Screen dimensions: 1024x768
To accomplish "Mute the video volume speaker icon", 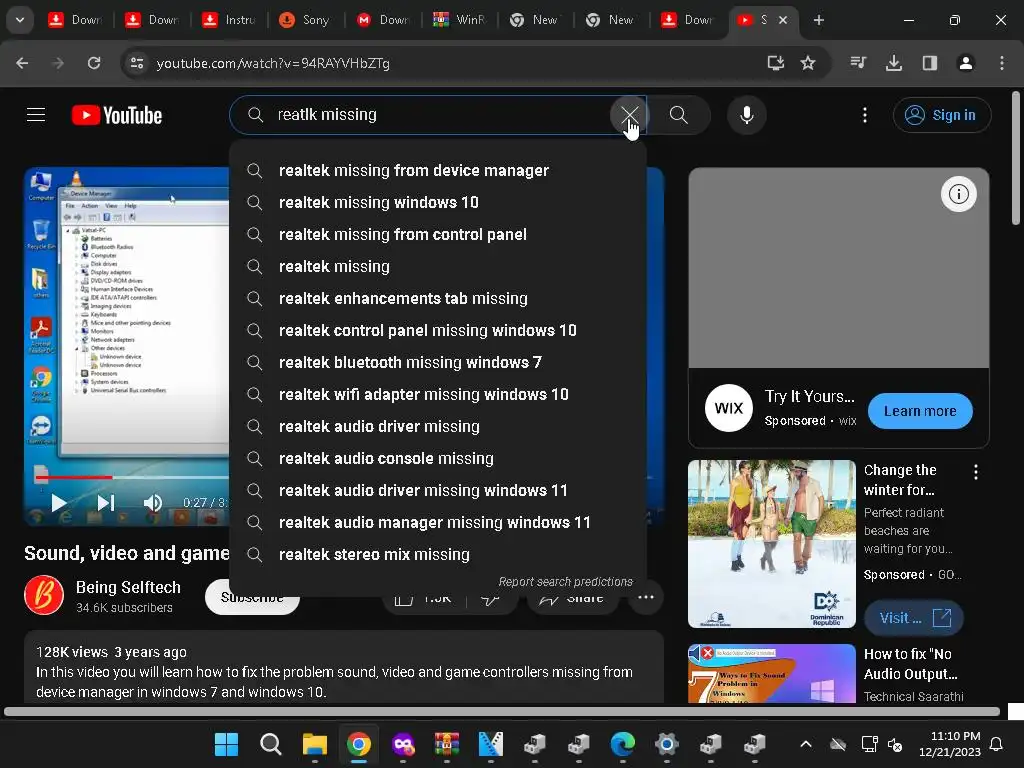I will point(152,502).
